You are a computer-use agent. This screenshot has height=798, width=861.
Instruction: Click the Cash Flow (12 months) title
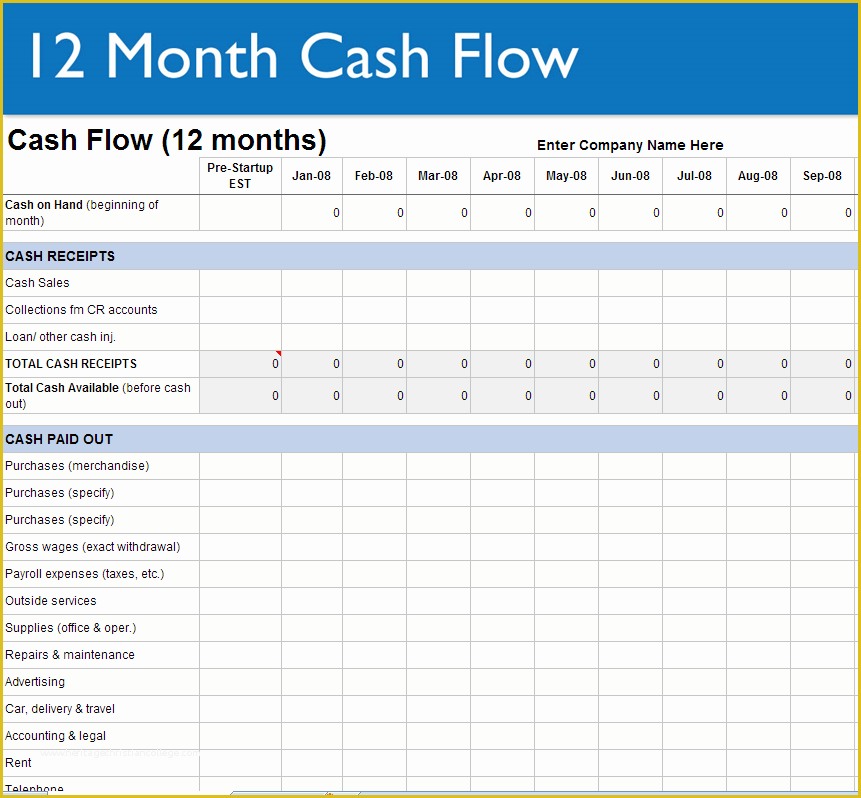point(167,139)
